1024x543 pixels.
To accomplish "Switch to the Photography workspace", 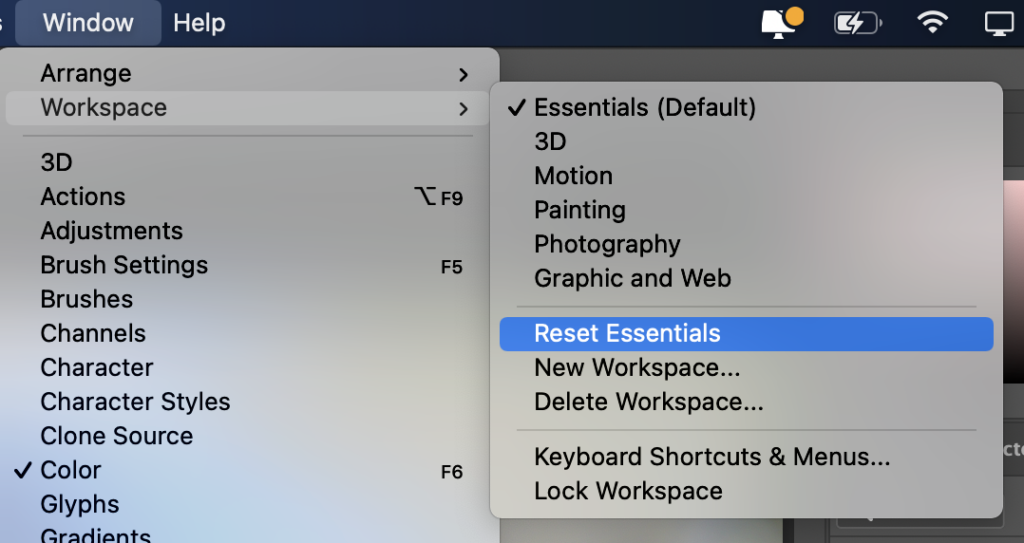I will 746,244.
